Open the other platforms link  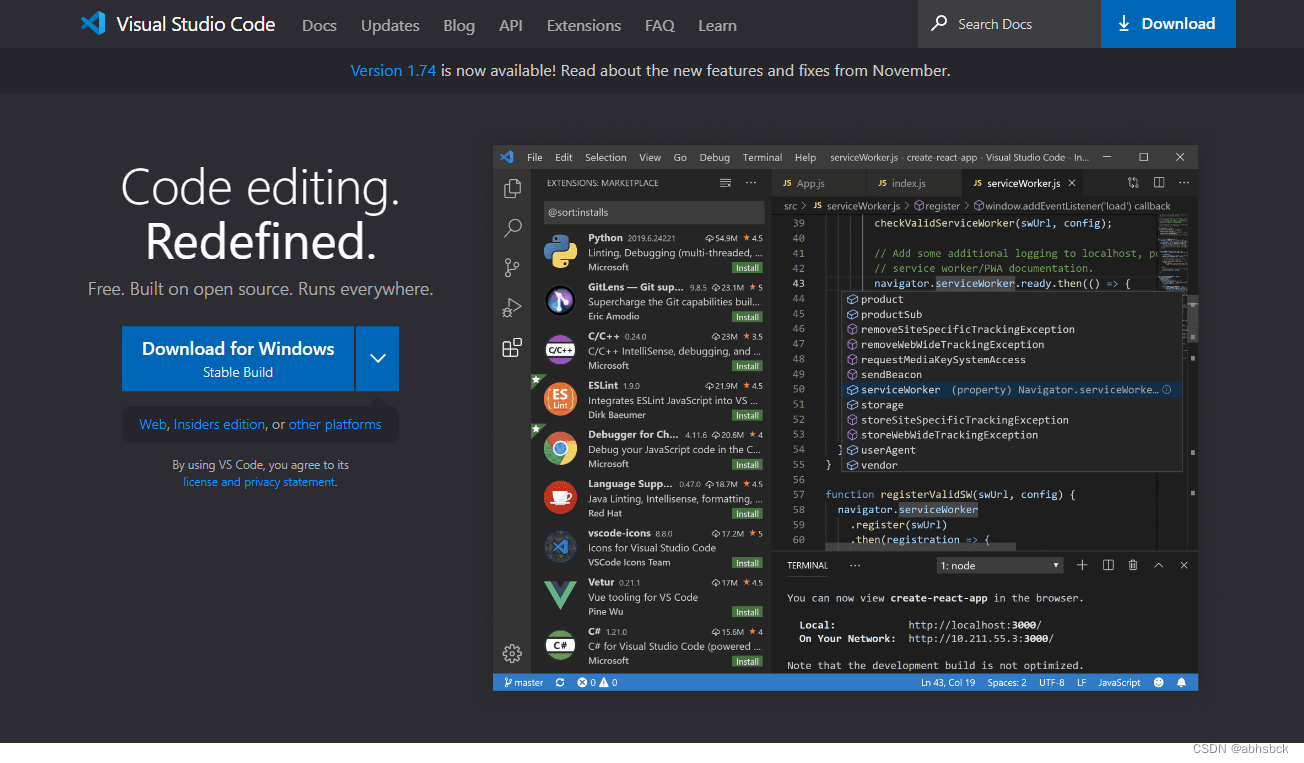(x=335, y=424)
